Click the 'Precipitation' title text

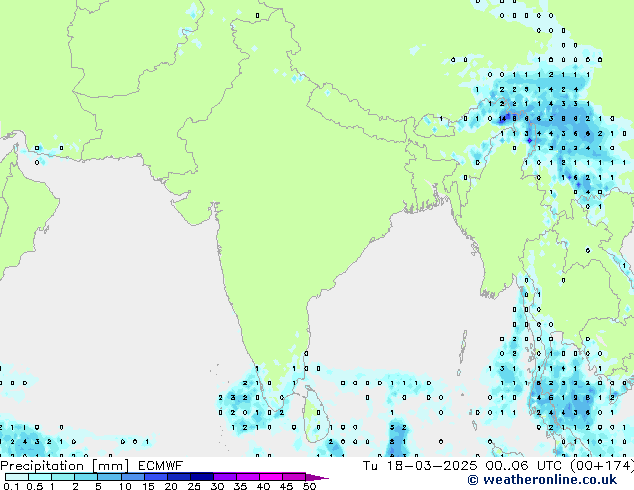(x=42, y=466)
